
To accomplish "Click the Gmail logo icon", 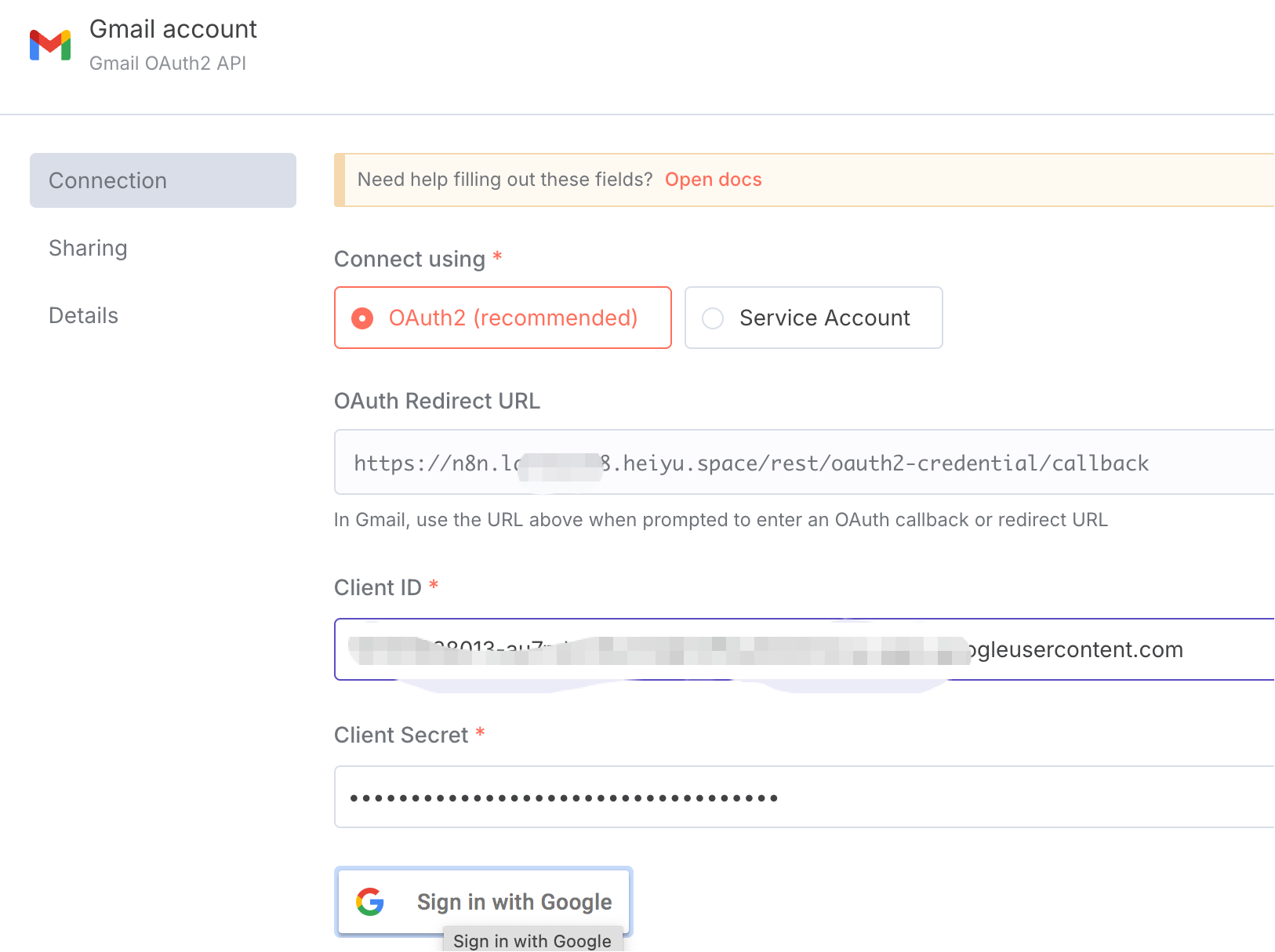I will click(50, 45).
